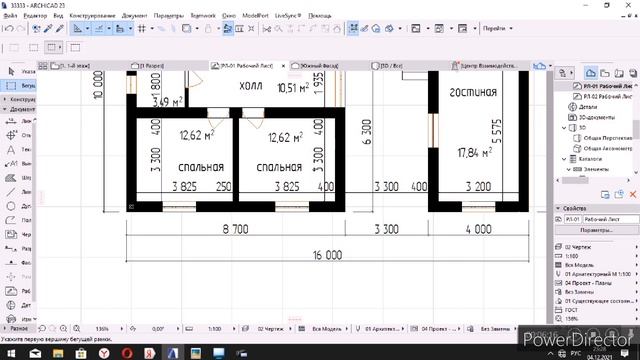The width and height of the screenshot is (640, 360).
Task: Open Yandex Browser from taskbar
Action: 104,353
